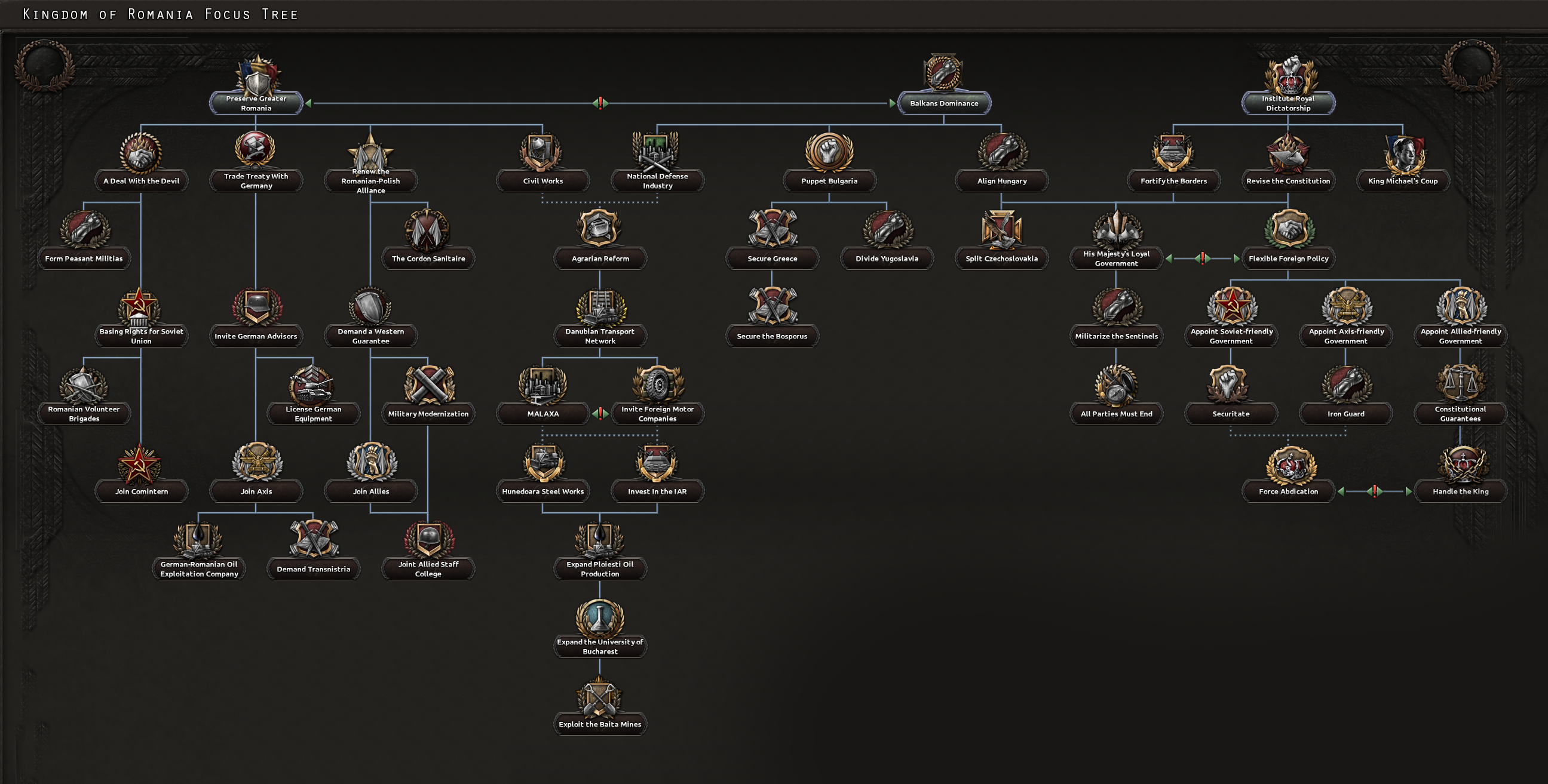This screenshot has height=784, width=1548.
Task: Click the Securitate focus label
Action: (1231, 413)
